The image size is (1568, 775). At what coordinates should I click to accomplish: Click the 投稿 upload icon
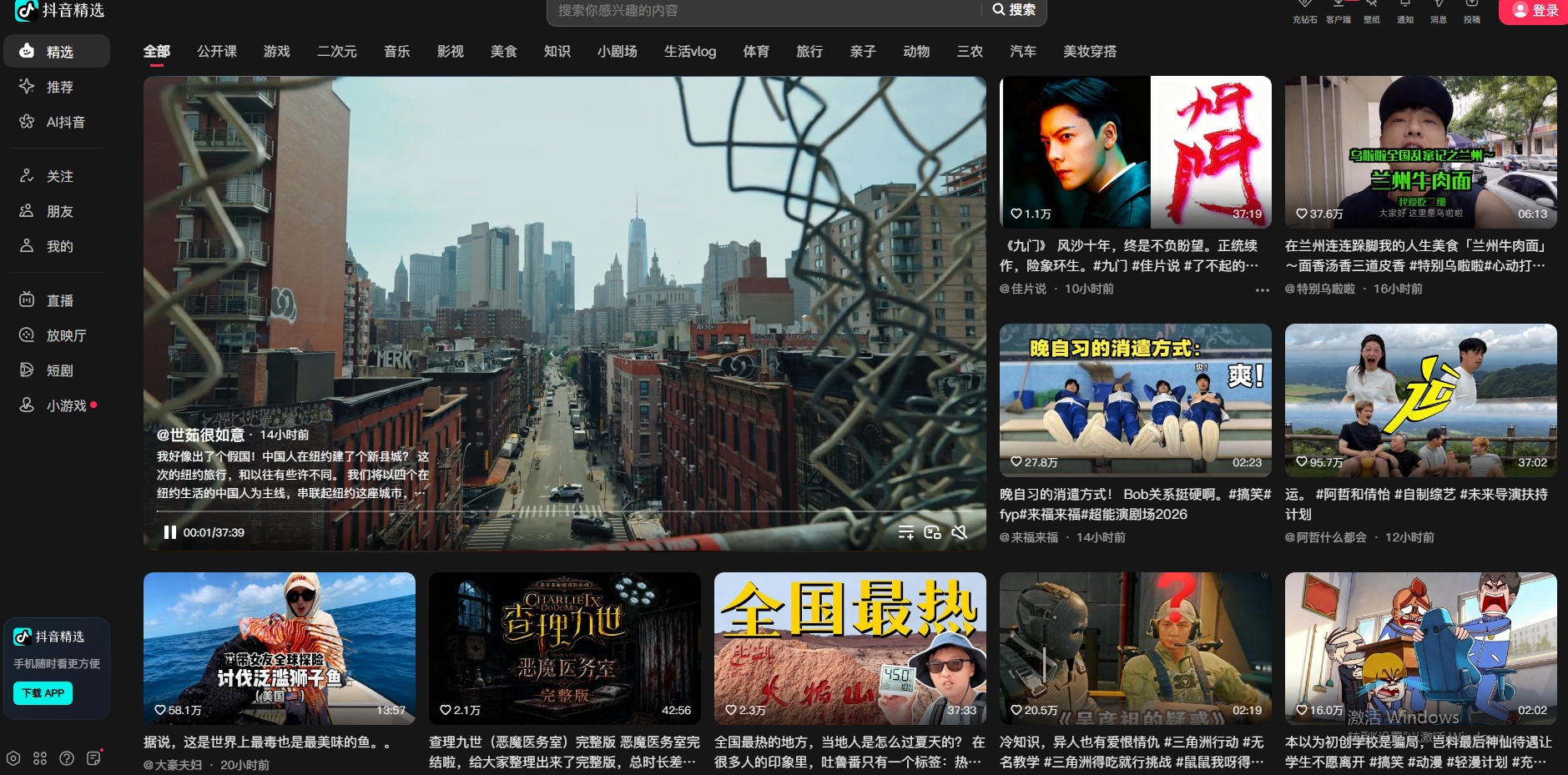coord(1472,12)
